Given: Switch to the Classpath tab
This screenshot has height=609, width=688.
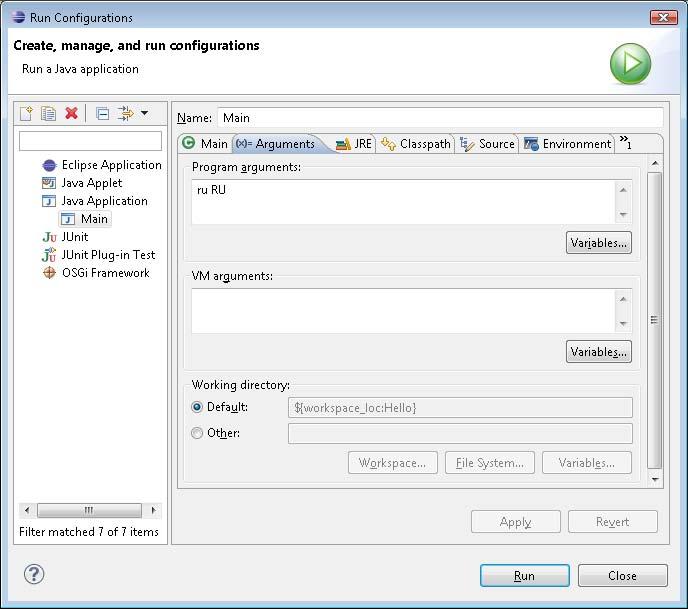Looking at the screenshot, I should (416, 144).
